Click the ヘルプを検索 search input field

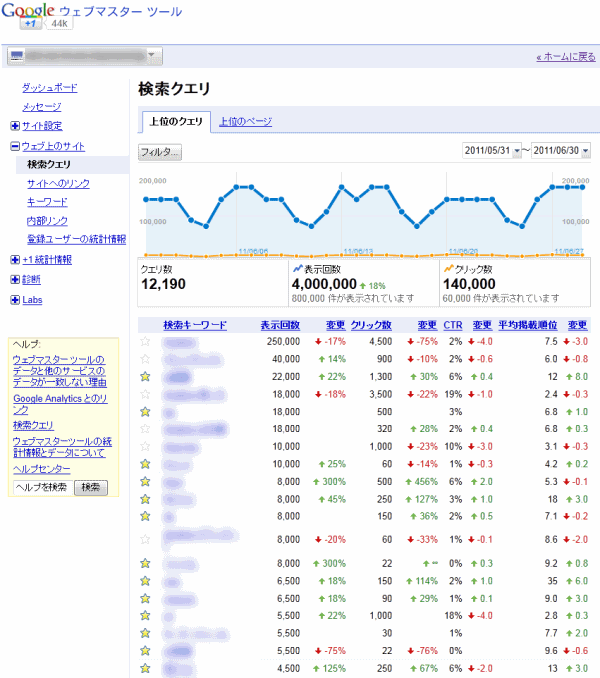coord(41,487)
